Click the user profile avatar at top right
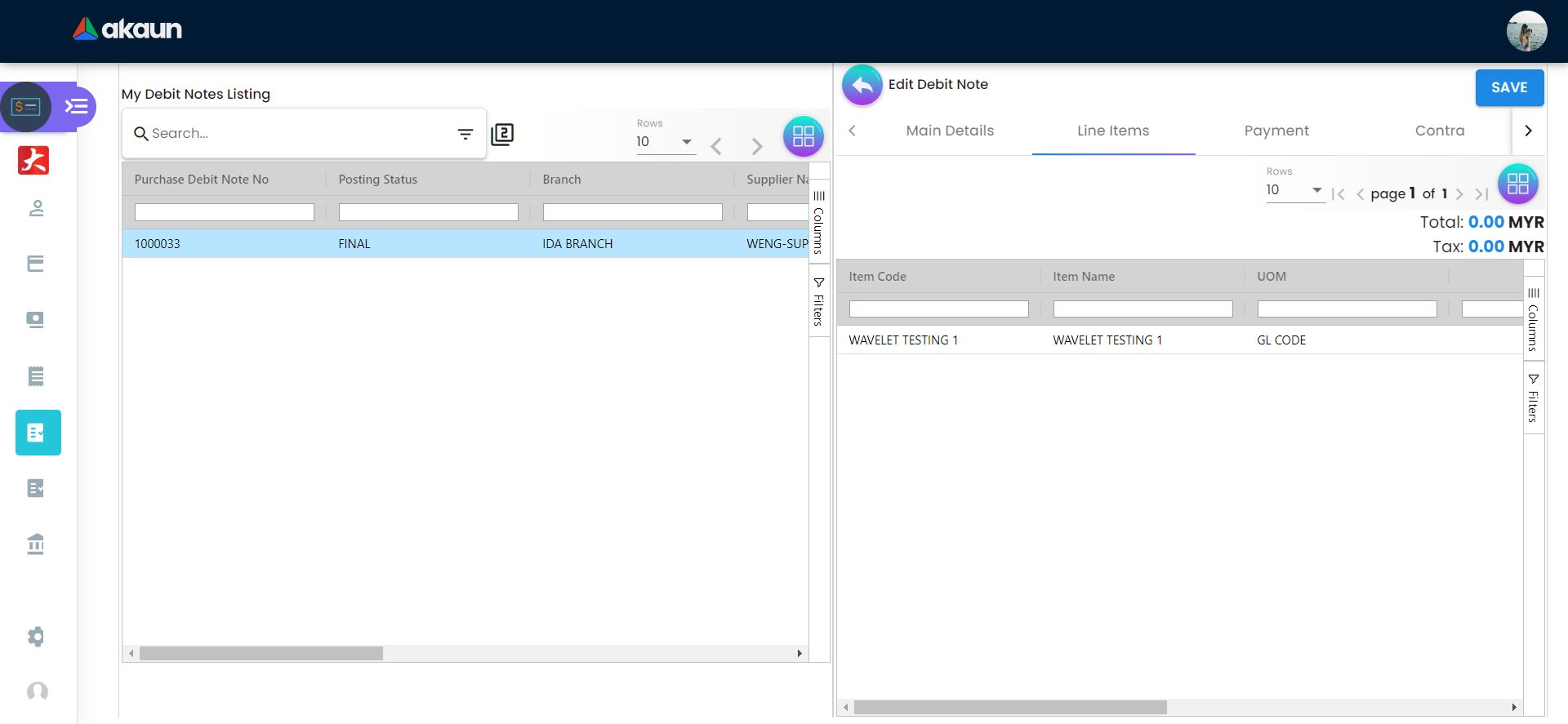Screen dimensions: 1568x724 point(1526,31)
